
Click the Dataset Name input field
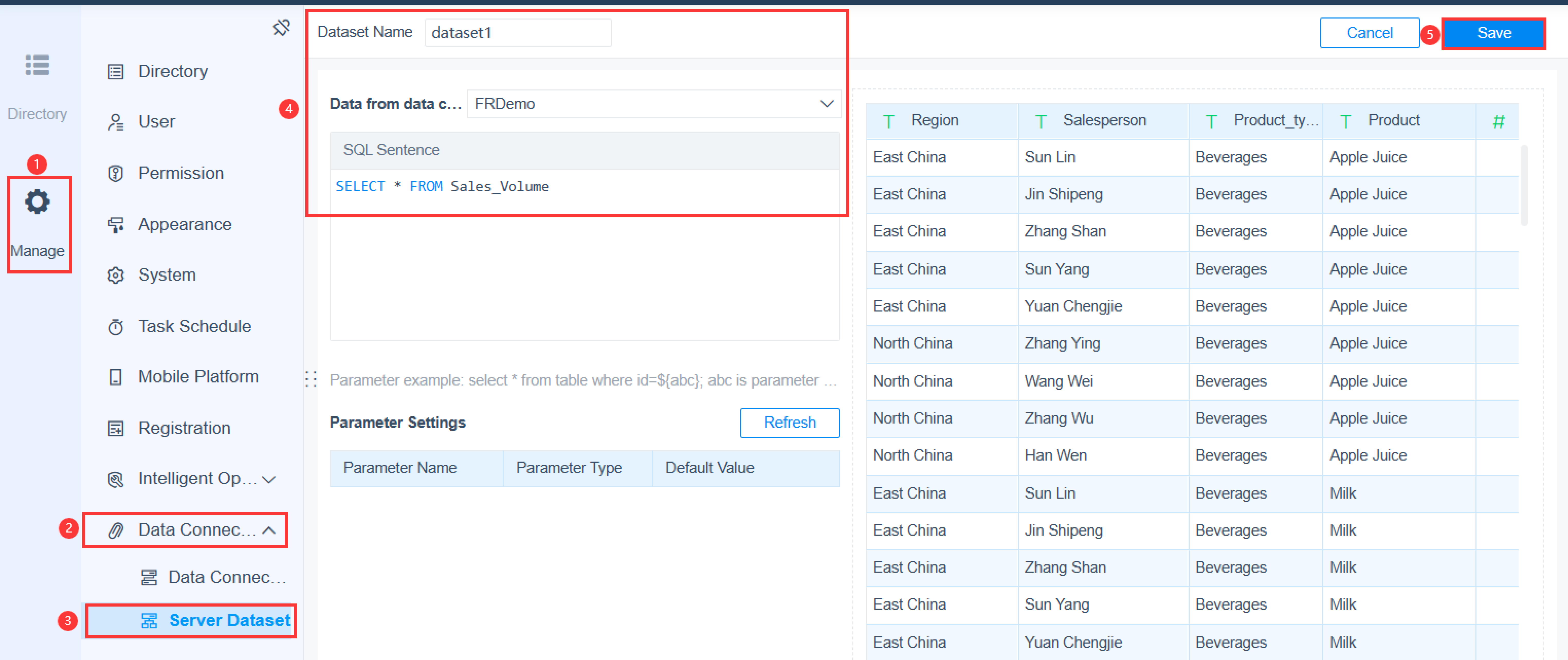coord(517,33)
